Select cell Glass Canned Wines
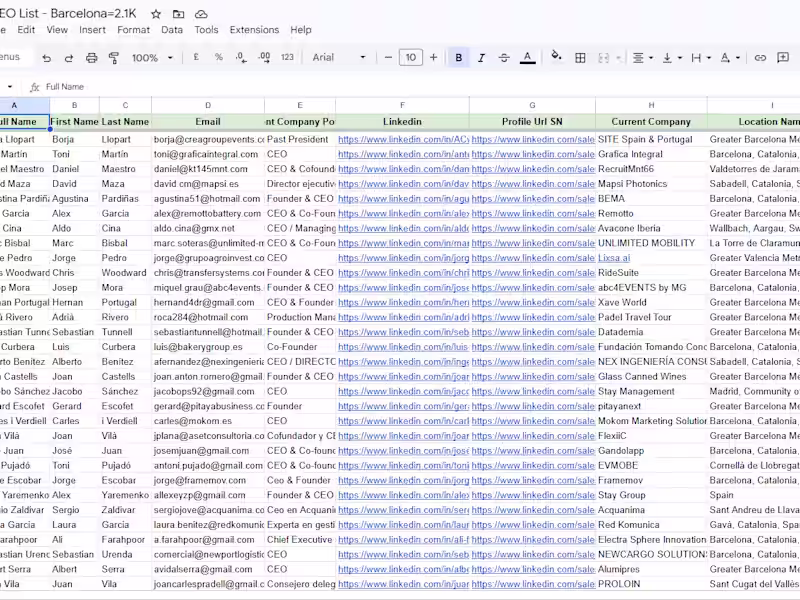800x600 pixels. pyautogui.click(x=652, y=377)
